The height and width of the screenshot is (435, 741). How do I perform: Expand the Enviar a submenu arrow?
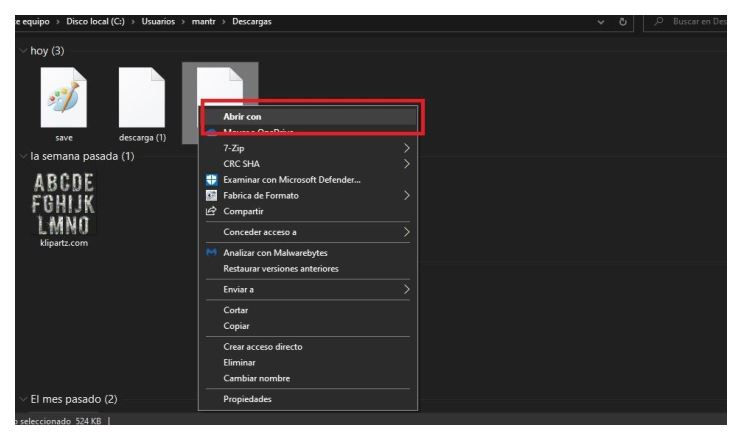406,289
